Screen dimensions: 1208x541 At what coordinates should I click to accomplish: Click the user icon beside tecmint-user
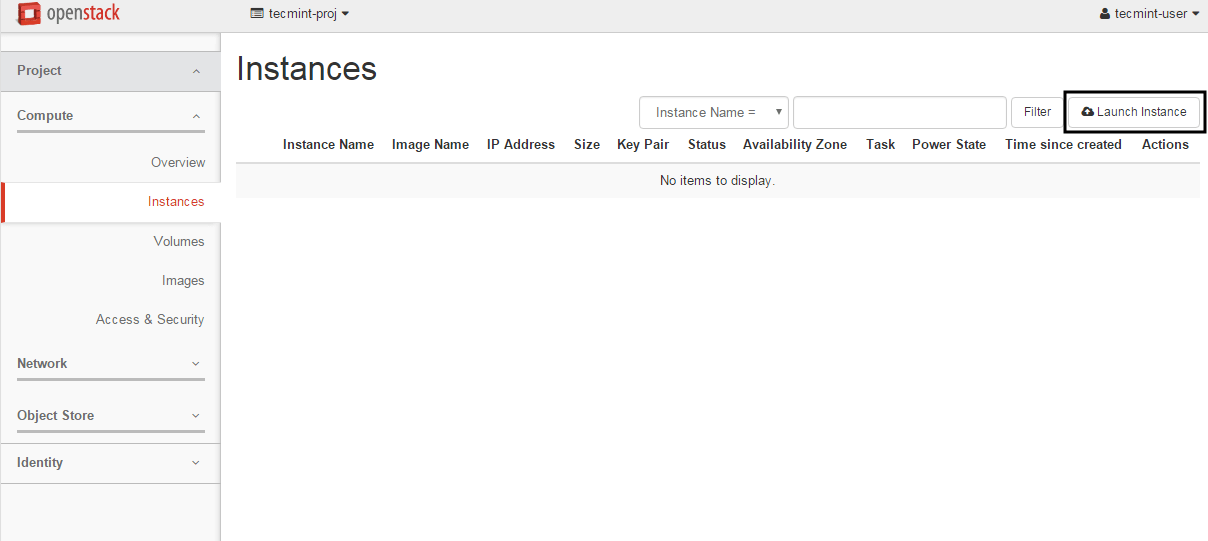[1104, 14]
